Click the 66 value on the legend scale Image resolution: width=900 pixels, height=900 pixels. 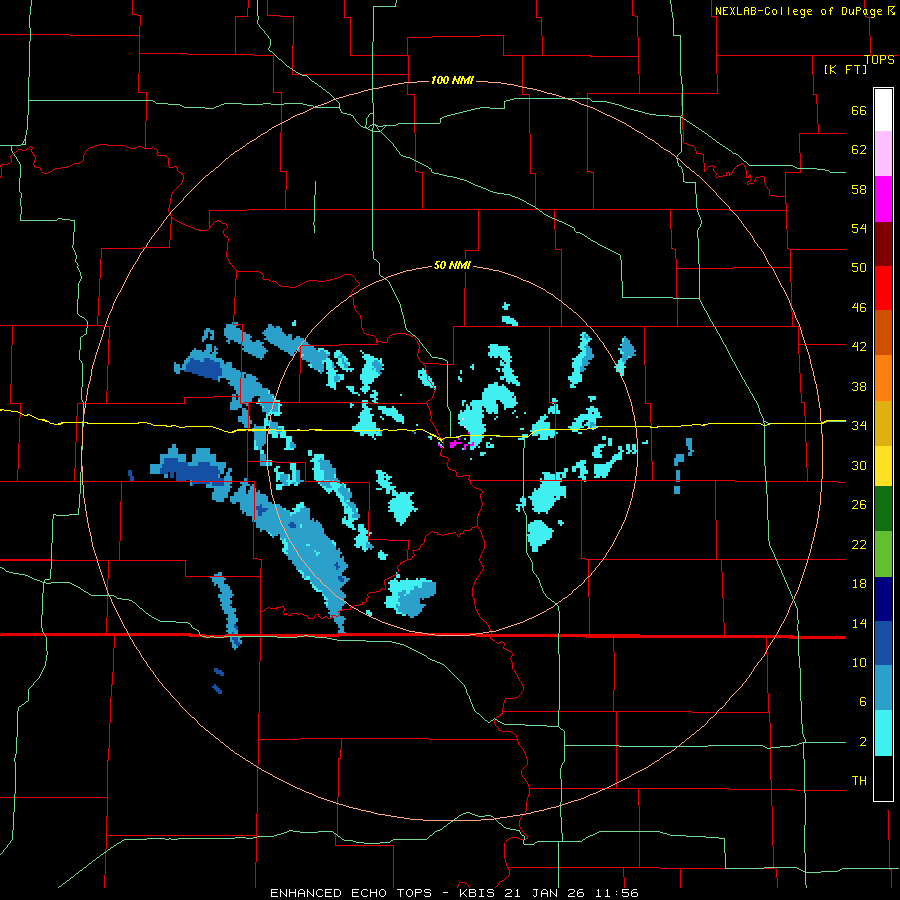coord(859,111)
